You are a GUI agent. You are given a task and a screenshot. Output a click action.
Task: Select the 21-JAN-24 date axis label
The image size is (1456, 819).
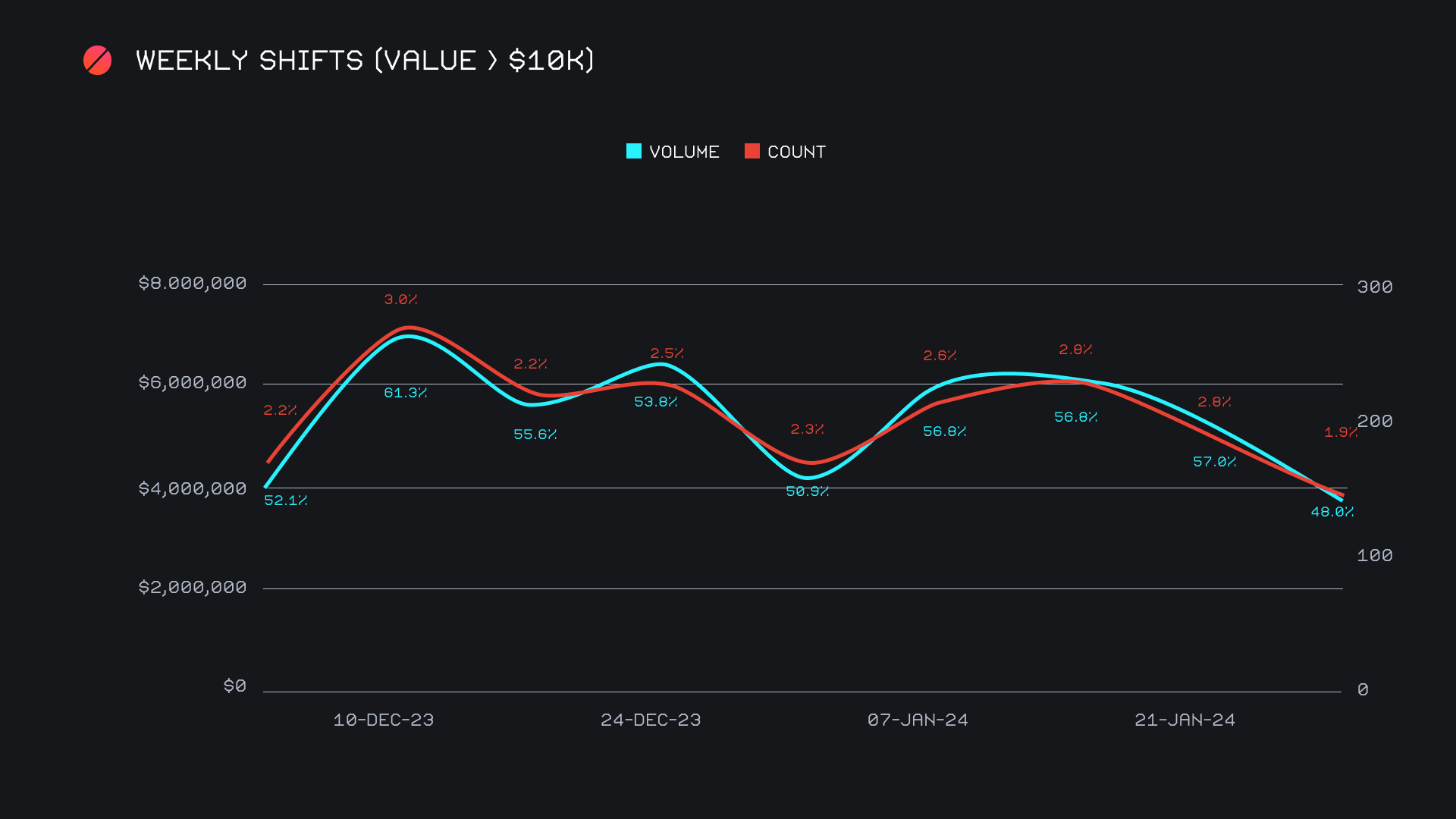(1185, 720)
